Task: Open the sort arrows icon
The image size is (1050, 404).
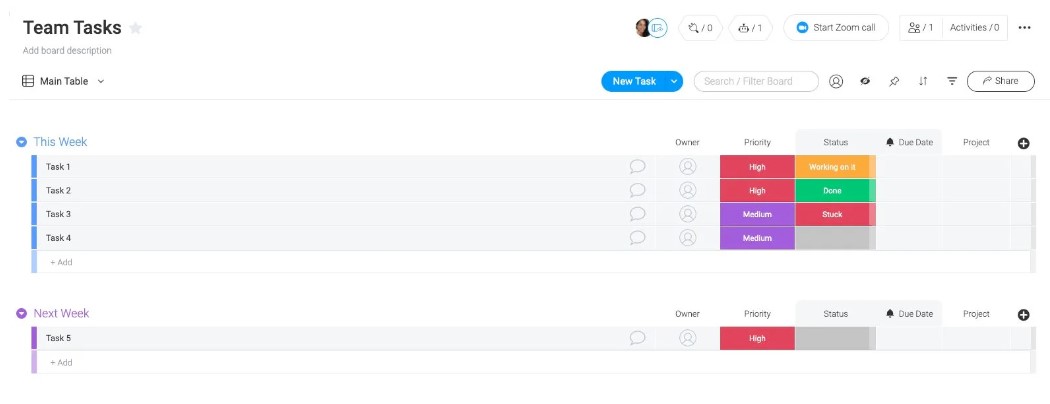Action: tap(923, 81)
